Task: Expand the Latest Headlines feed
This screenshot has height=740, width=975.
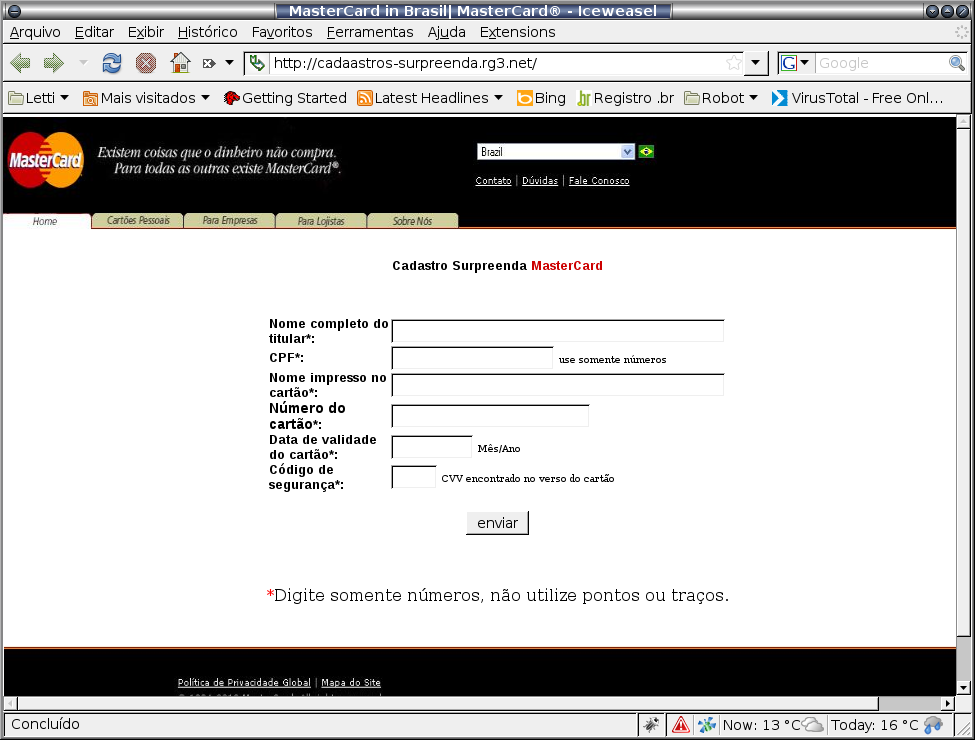Action: (430, 98)
